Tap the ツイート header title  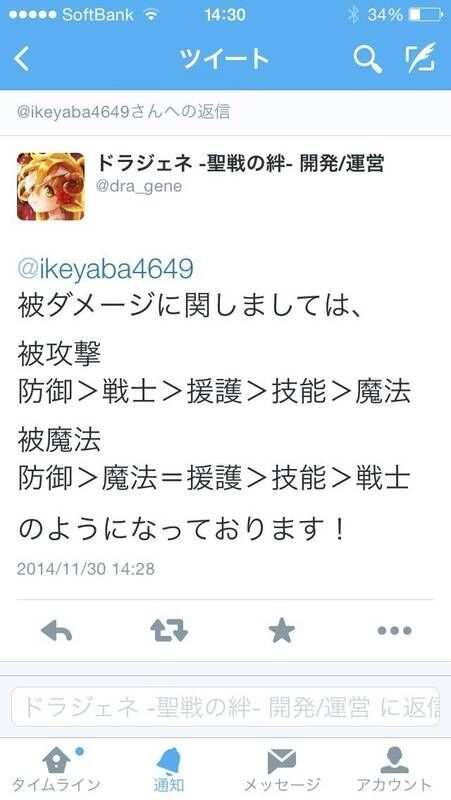point(224,59)
